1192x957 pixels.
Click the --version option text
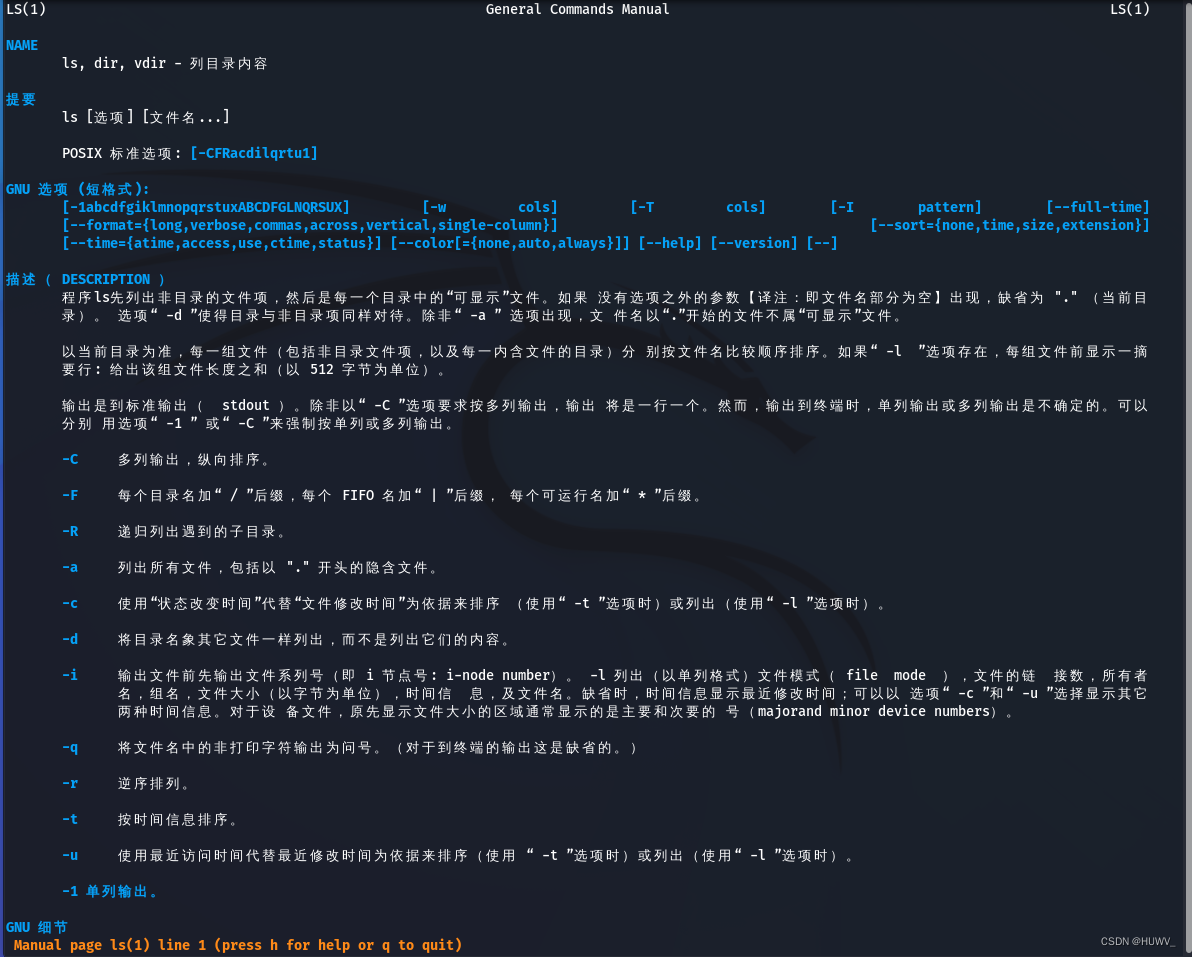tap(754, 243)
